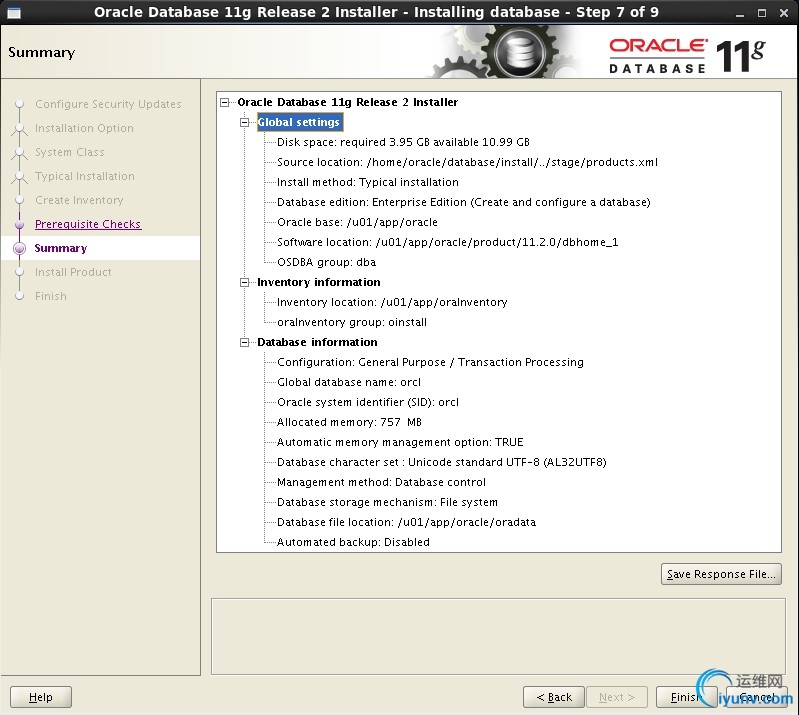The image size is (799, 715).
Task: Collapse the Database information node
Action: pyautogui.click(x=245, y=342)
